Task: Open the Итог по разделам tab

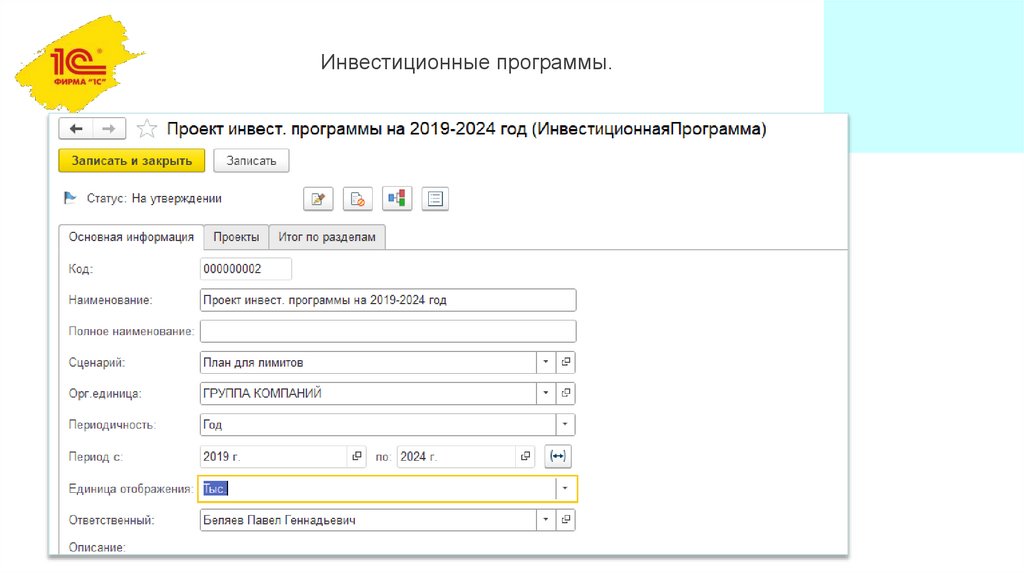Action: (x=327, y=237)
